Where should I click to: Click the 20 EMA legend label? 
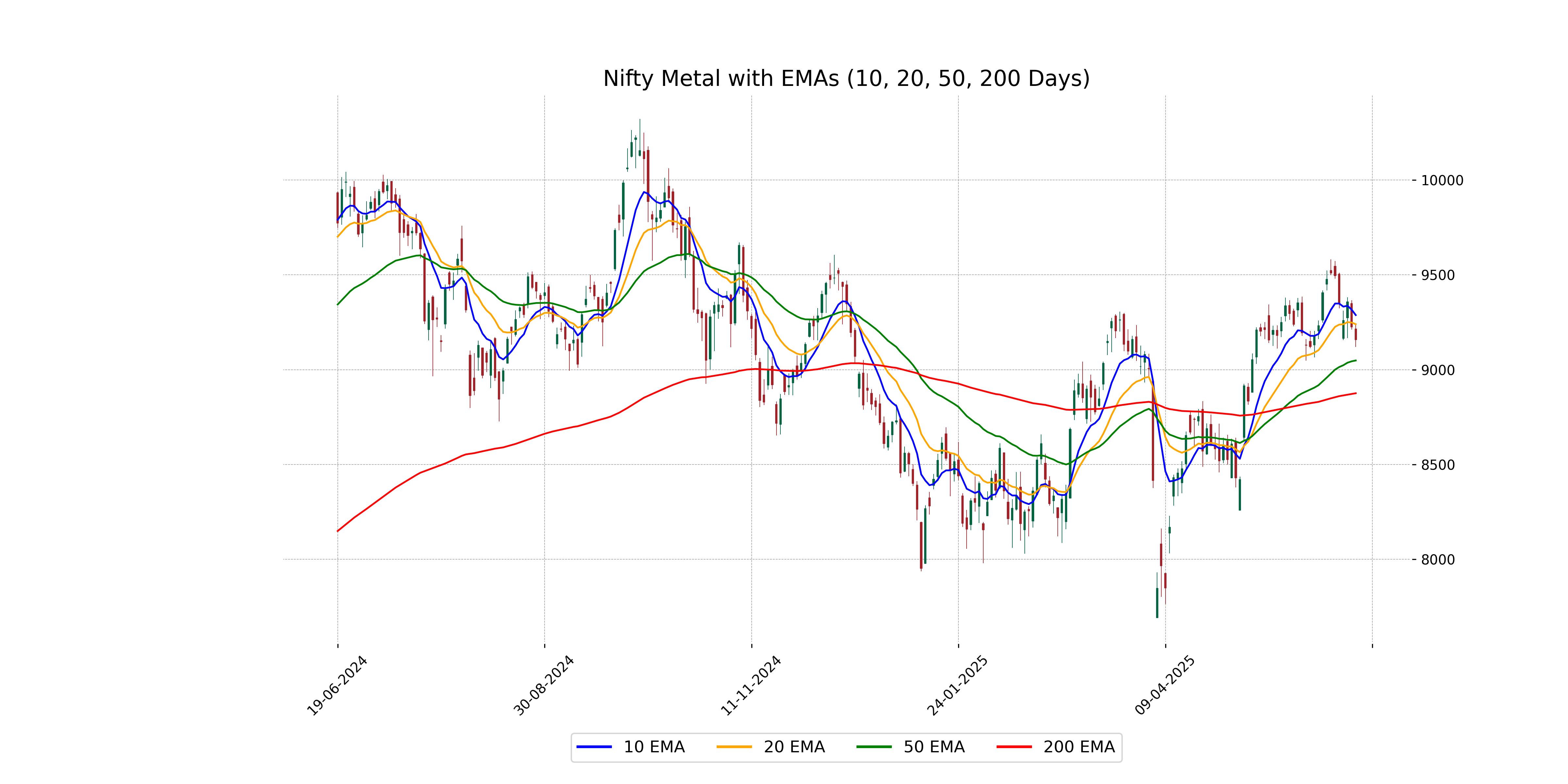[x=794, y=747]
